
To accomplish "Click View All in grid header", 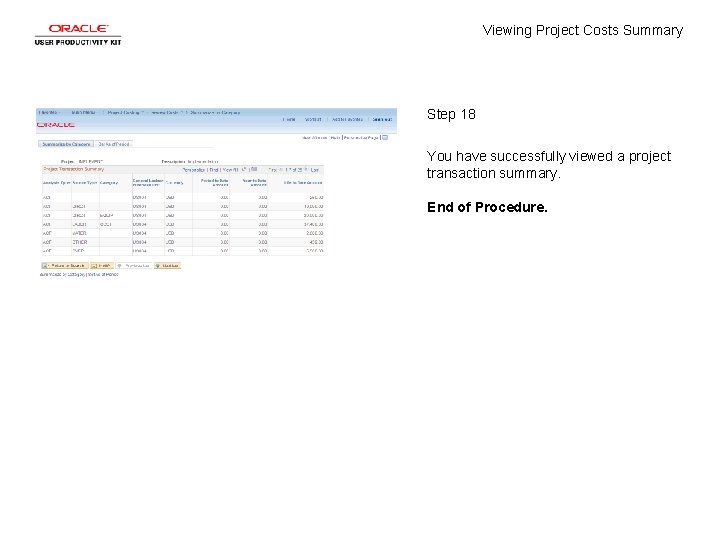I will click(x=231, y=170).
